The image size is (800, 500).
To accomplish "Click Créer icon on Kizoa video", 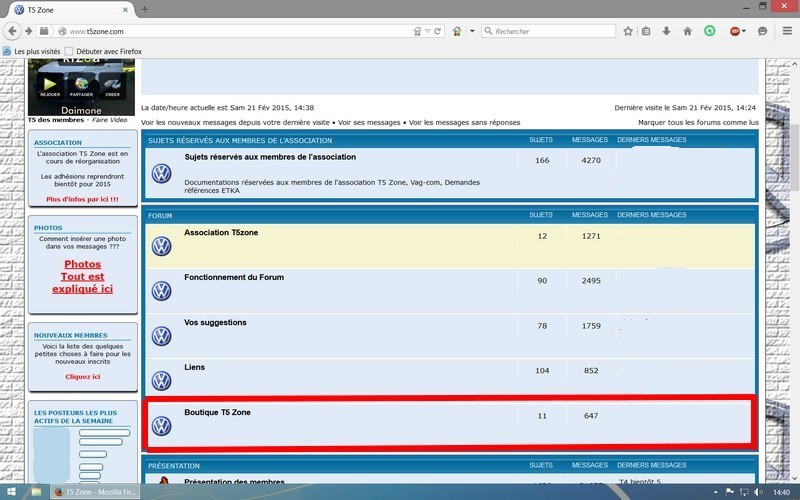I will point(112,86).
